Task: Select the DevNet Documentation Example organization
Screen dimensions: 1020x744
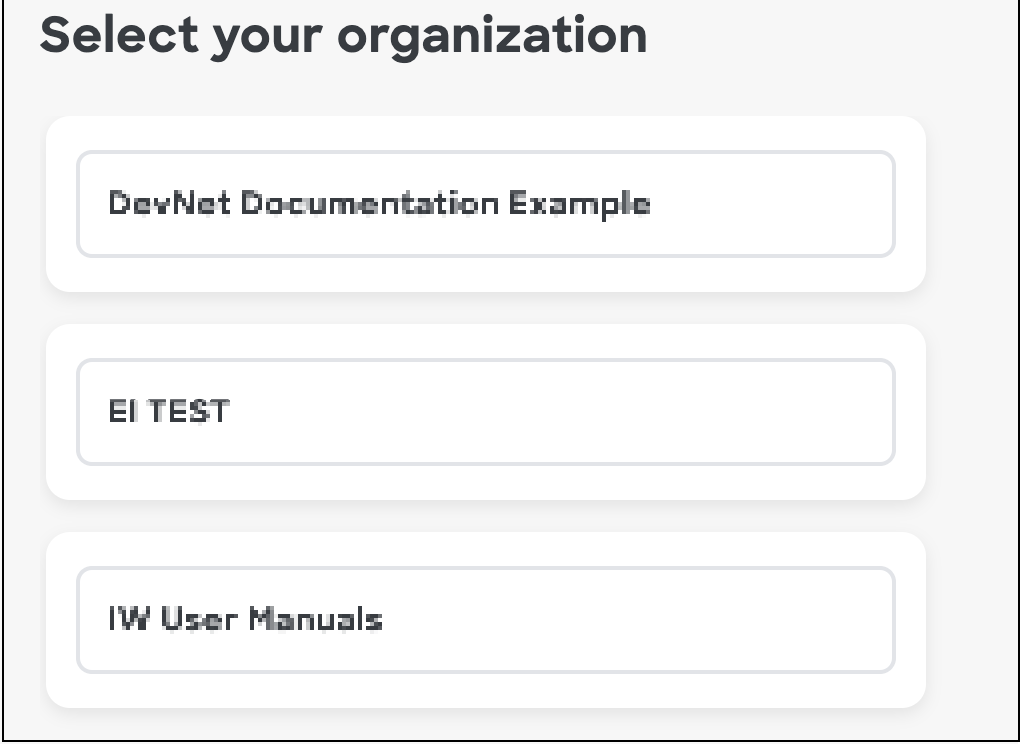Action: click(486, 204)
